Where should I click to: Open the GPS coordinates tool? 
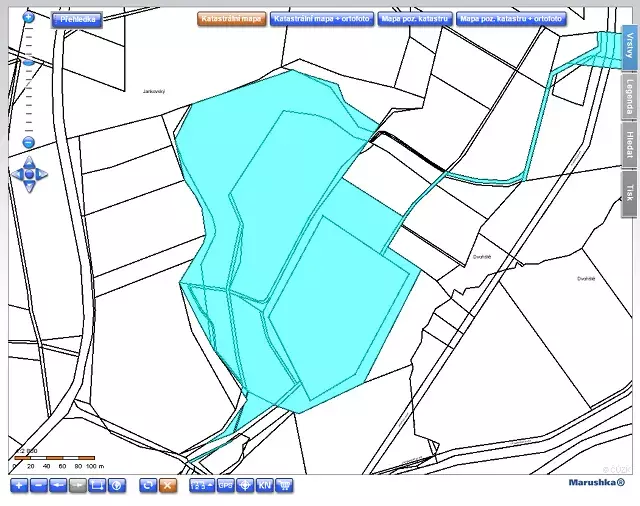(226, 485)
